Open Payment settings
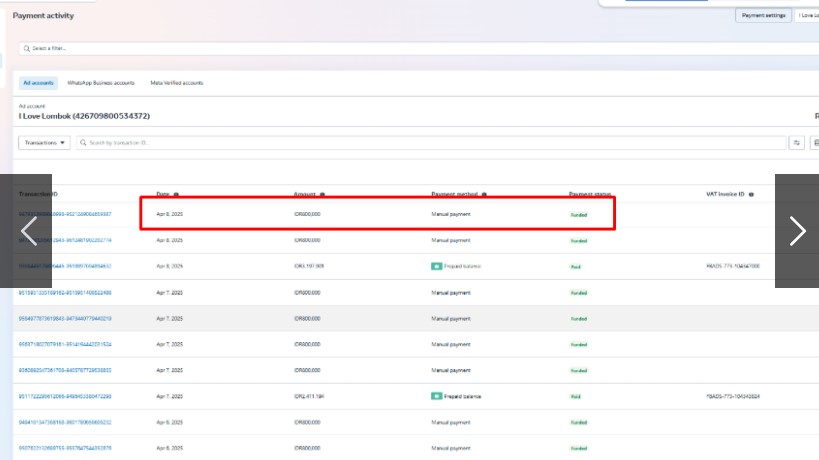The height and width of the screenshot is (460, 819). (x=763, y=16)
